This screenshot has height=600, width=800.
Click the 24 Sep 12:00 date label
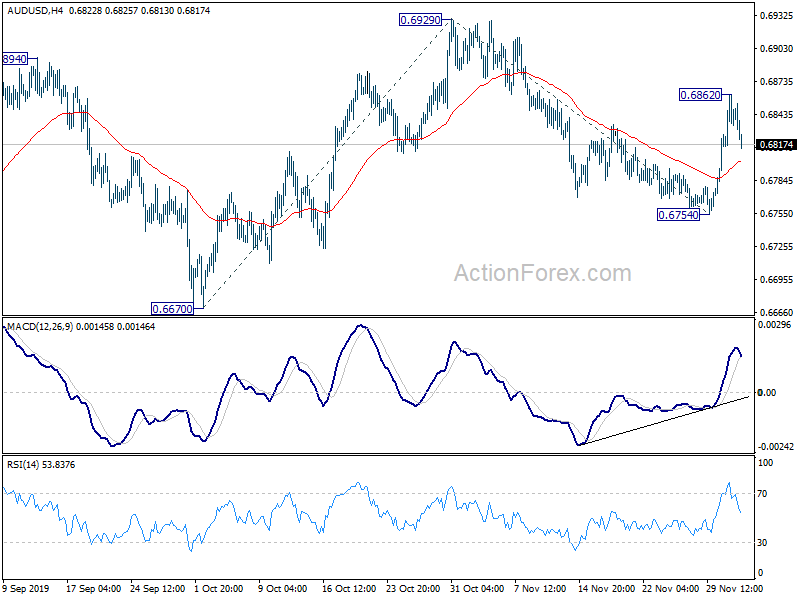[158, 589]
